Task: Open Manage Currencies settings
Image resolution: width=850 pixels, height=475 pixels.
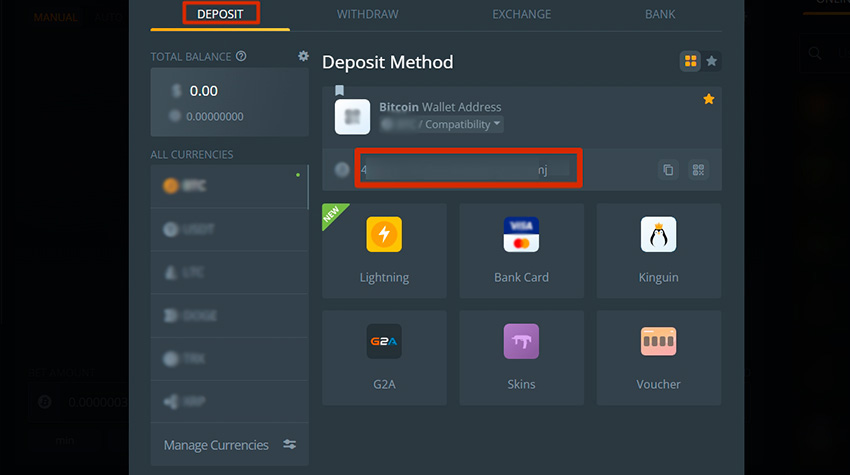Action: (229, 445)
